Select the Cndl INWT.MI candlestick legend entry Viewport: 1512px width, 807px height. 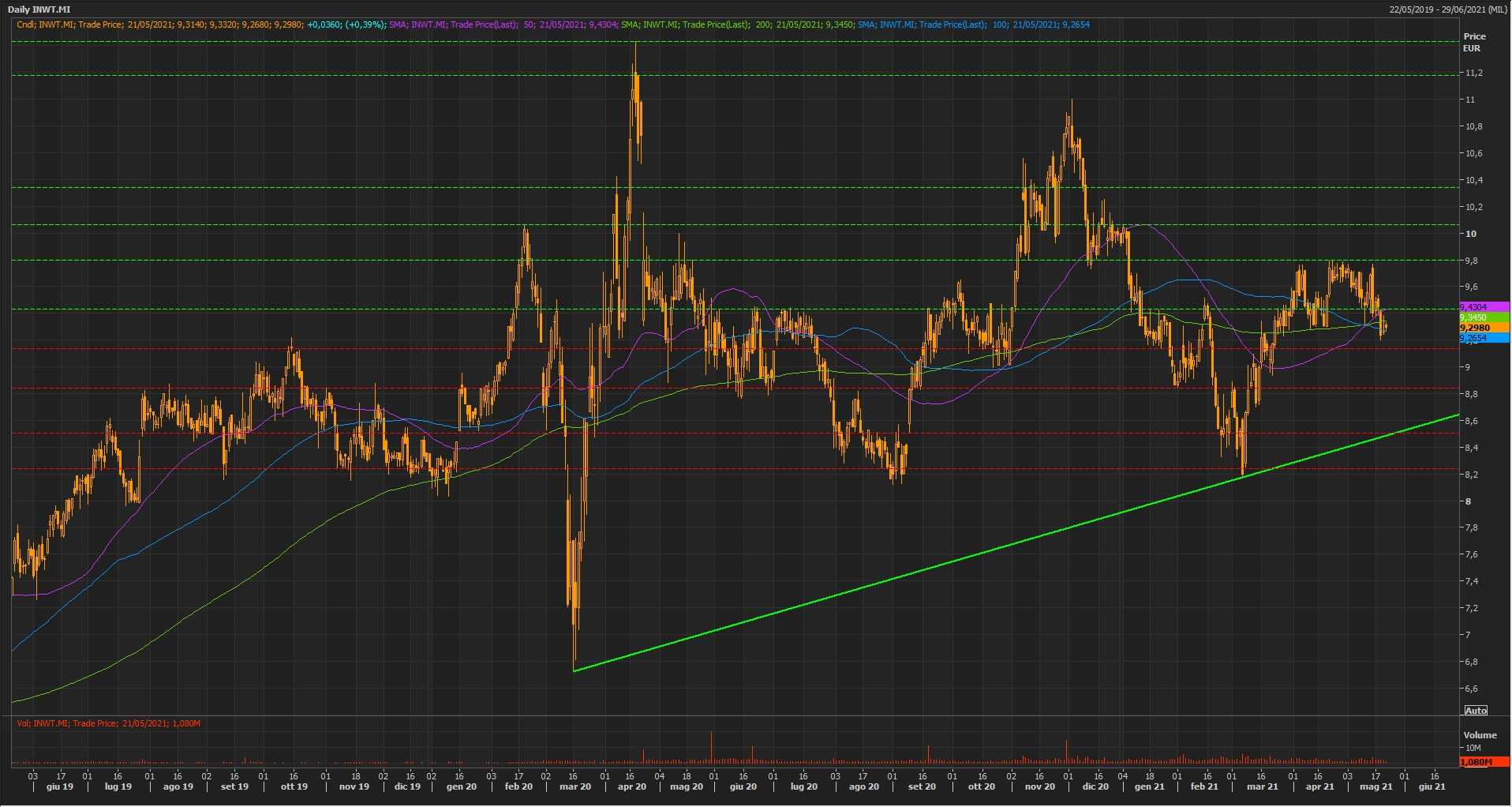coord(201,24)
